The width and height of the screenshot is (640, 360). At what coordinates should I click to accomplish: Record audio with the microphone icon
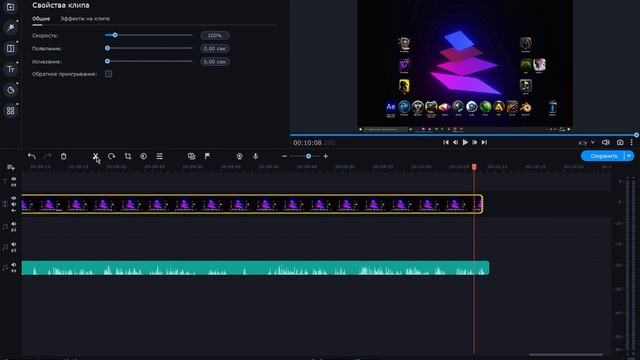256,156
